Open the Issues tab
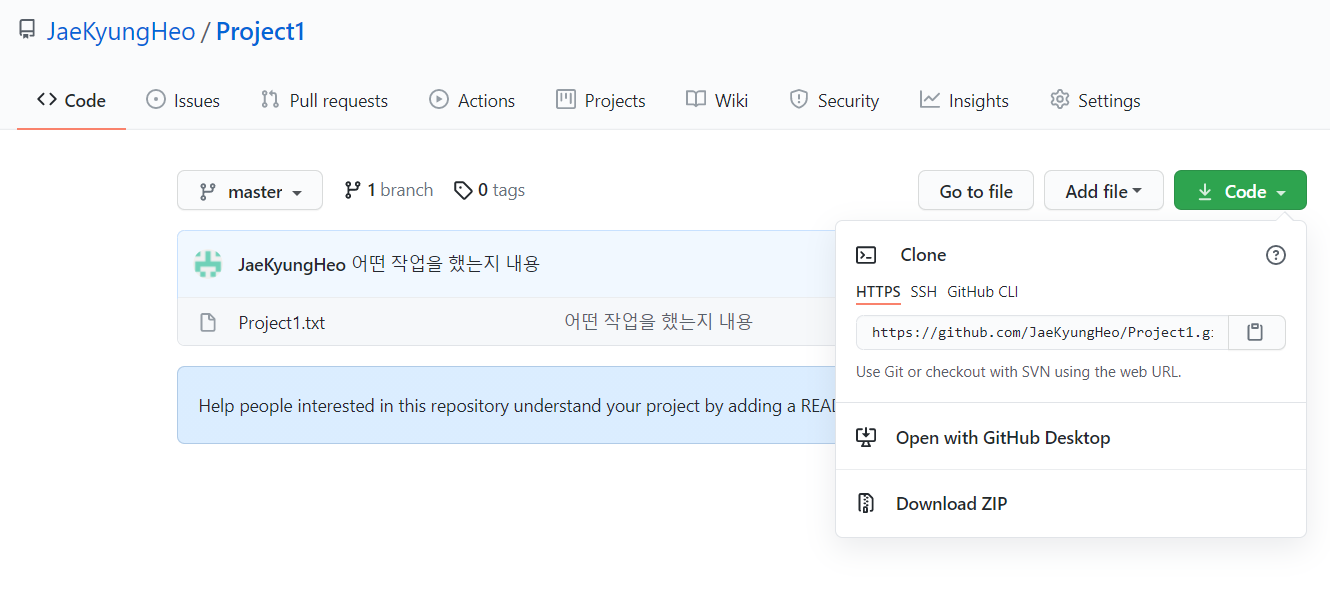 183,100
